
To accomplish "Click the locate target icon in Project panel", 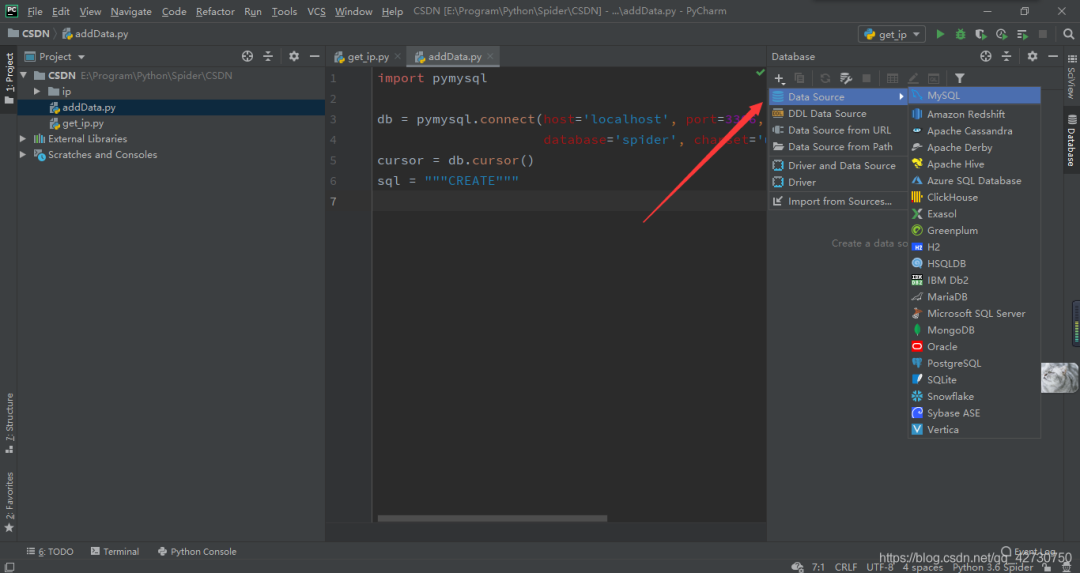I will coord(247,56).
